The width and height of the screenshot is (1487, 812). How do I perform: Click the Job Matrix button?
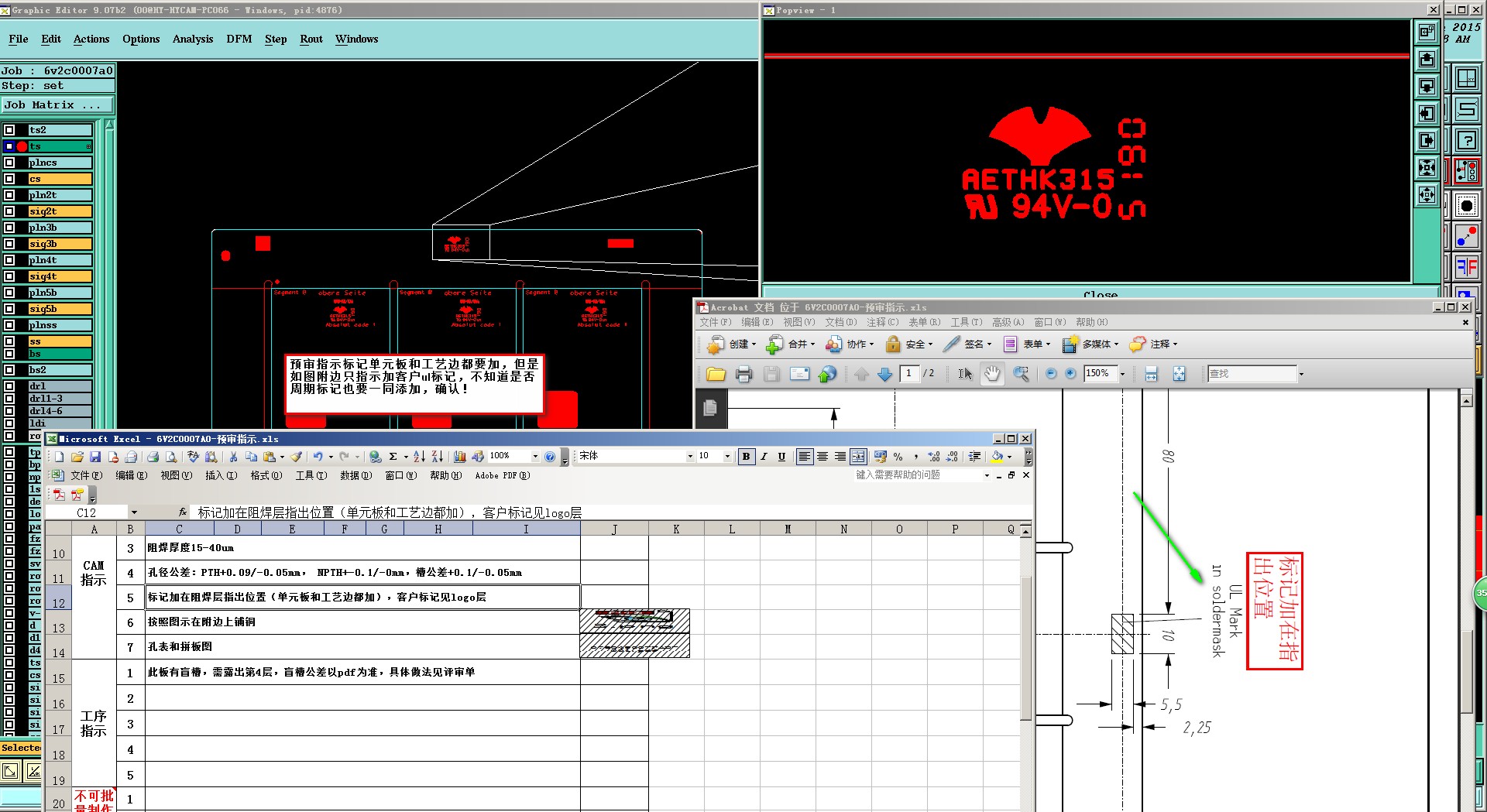(x=57, y=105)
